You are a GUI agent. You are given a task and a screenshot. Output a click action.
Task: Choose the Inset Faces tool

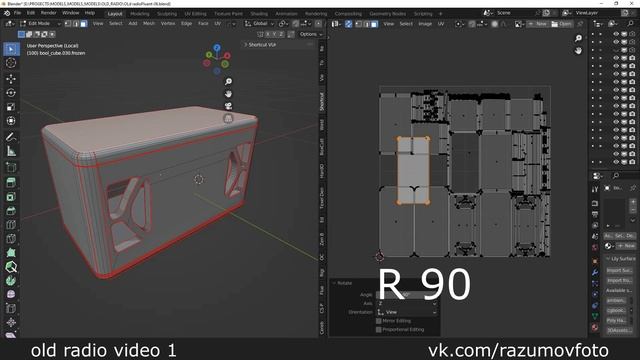(11, 197)
